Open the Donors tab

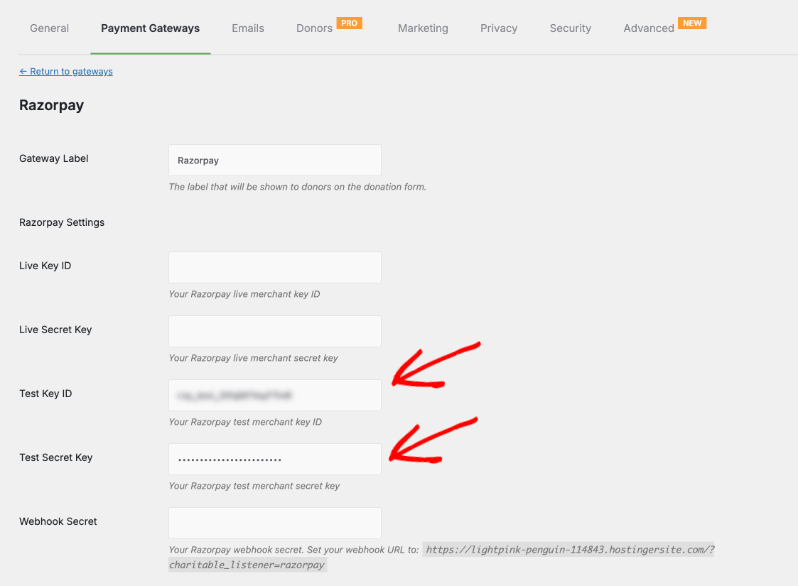pyautogui.click(x=314, y=28)
